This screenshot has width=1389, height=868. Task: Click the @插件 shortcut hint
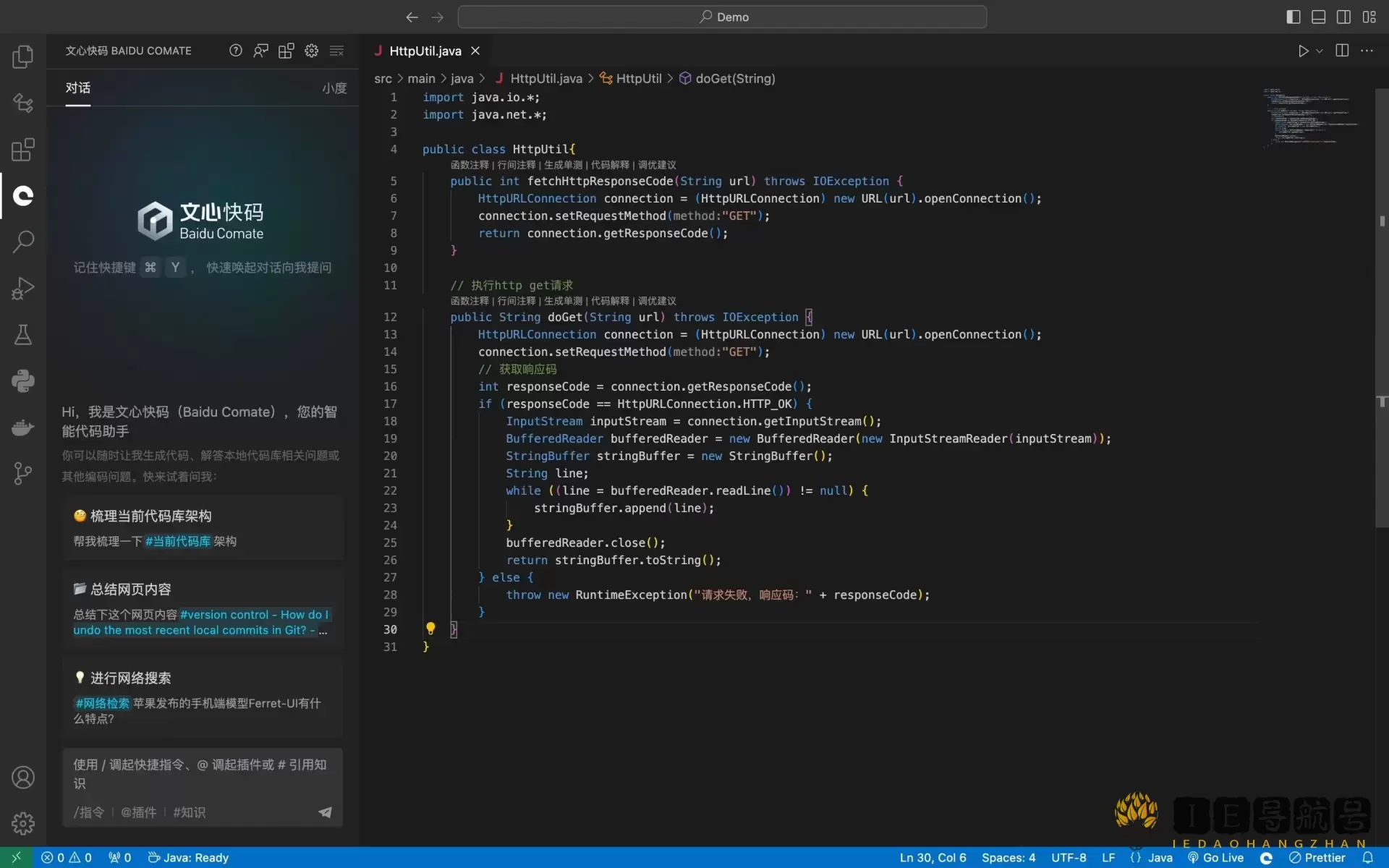tap(138, 812)
